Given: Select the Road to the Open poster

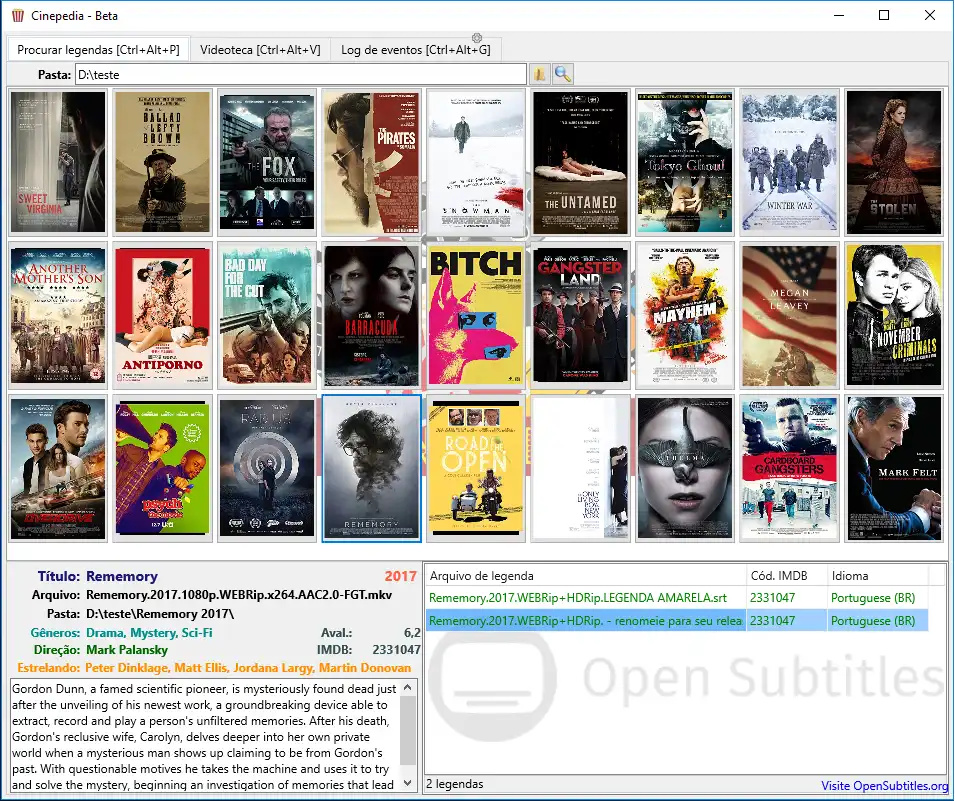Looking at the screenshot, I should tap(476, 468).
